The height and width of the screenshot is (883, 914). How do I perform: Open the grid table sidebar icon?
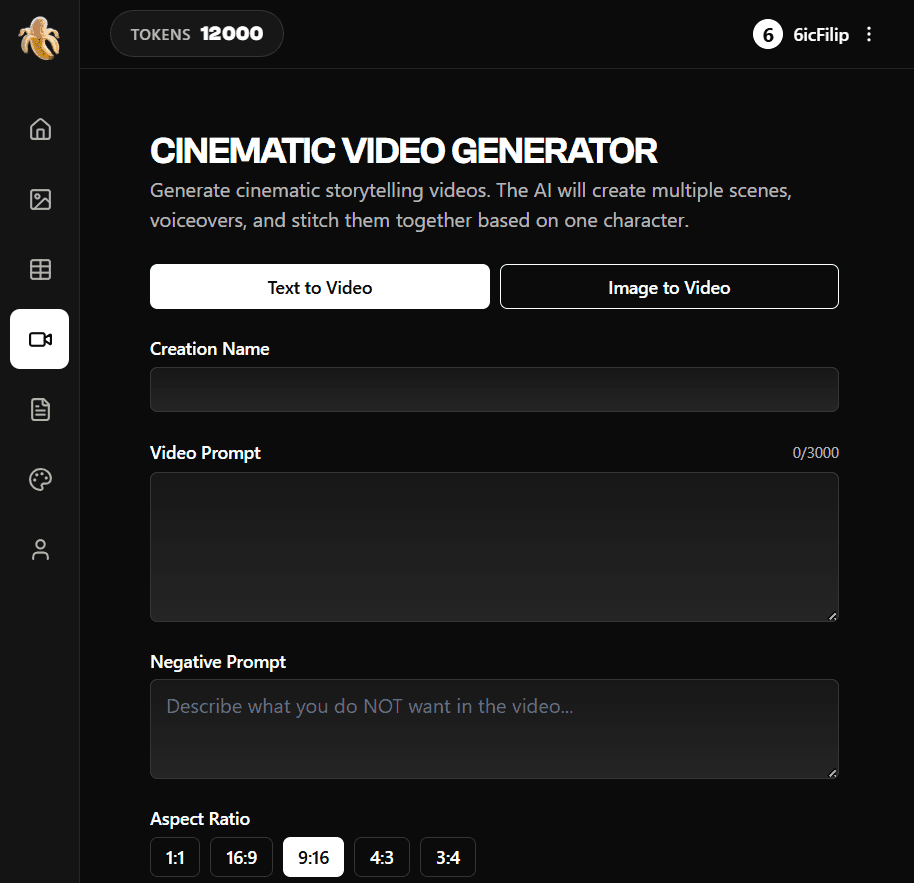[40, 269]
